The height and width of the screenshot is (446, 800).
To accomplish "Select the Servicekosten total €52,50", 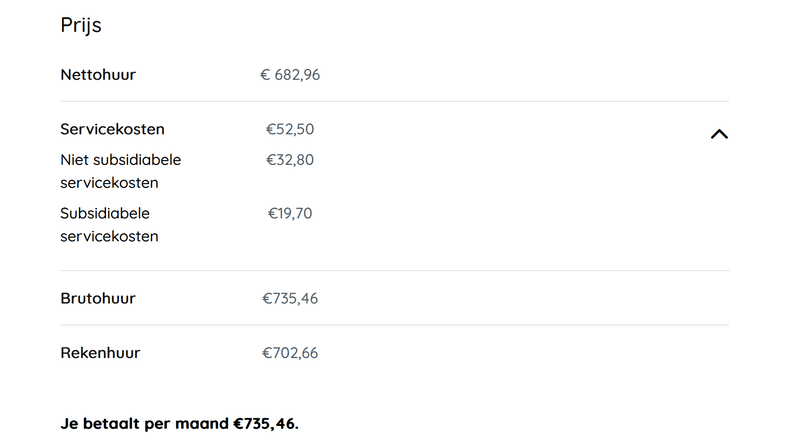I will point(290,129).
